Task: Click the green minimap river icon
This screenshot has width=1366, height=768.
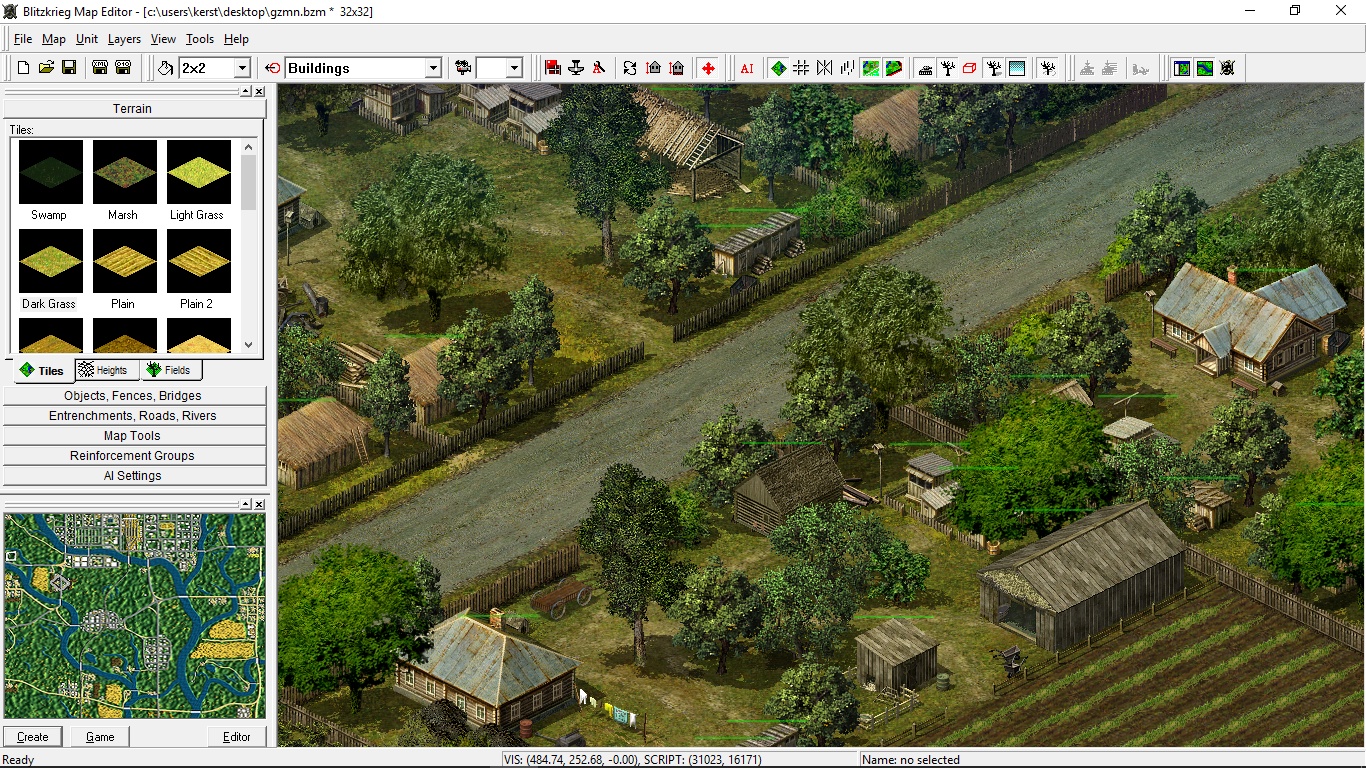Action: tap(1205, 68)
